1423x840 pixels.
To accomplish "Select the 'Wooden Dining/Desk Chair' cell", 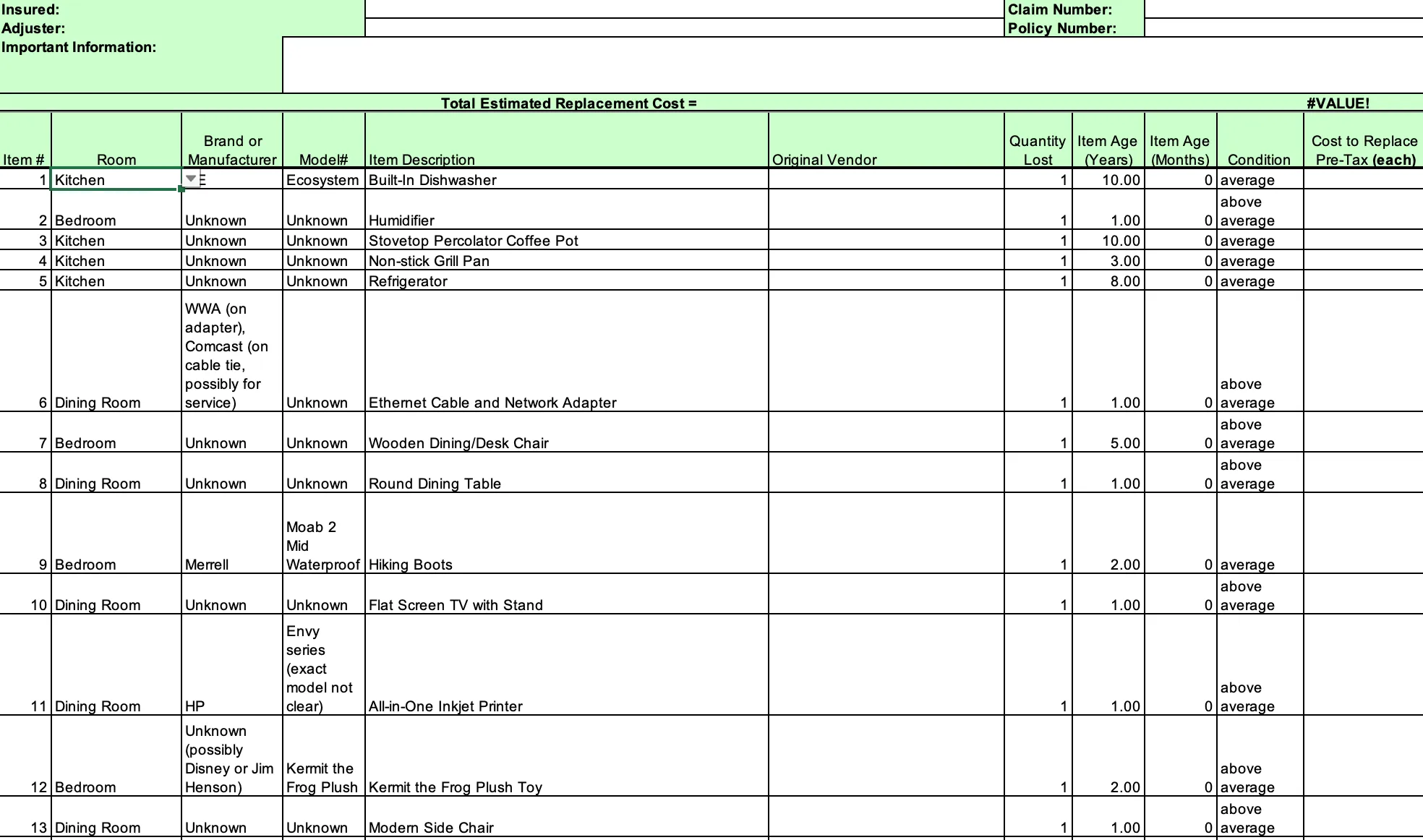I will pyautogui.click(x=567, y=432).
